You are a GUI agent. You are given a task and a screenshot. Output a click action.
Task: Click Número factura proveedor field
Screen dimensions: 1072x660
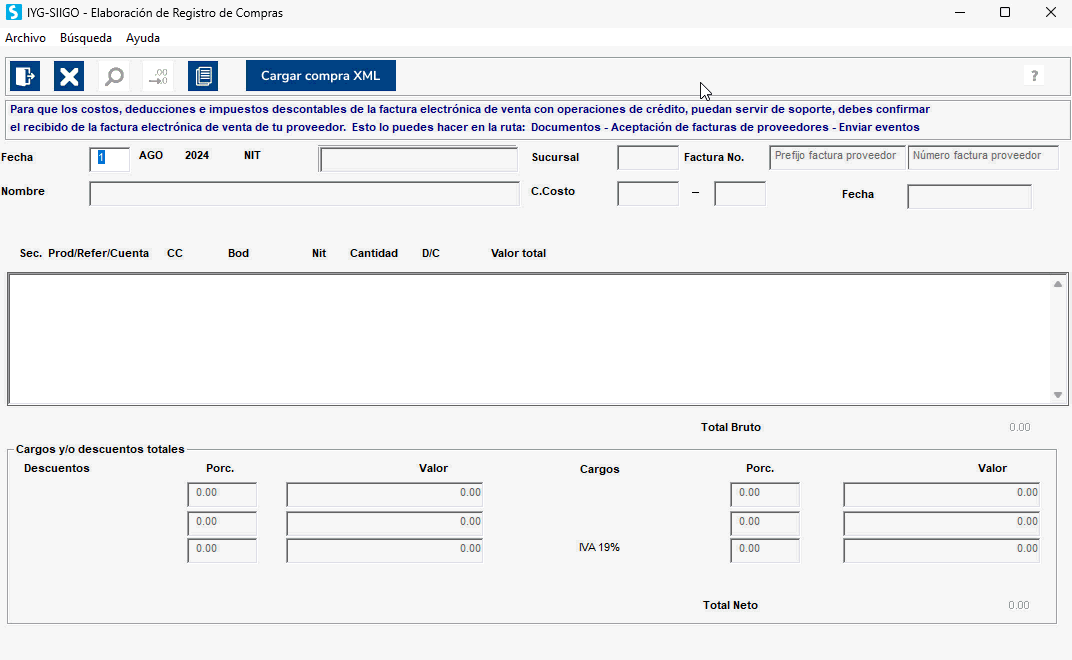click(983, 157)
